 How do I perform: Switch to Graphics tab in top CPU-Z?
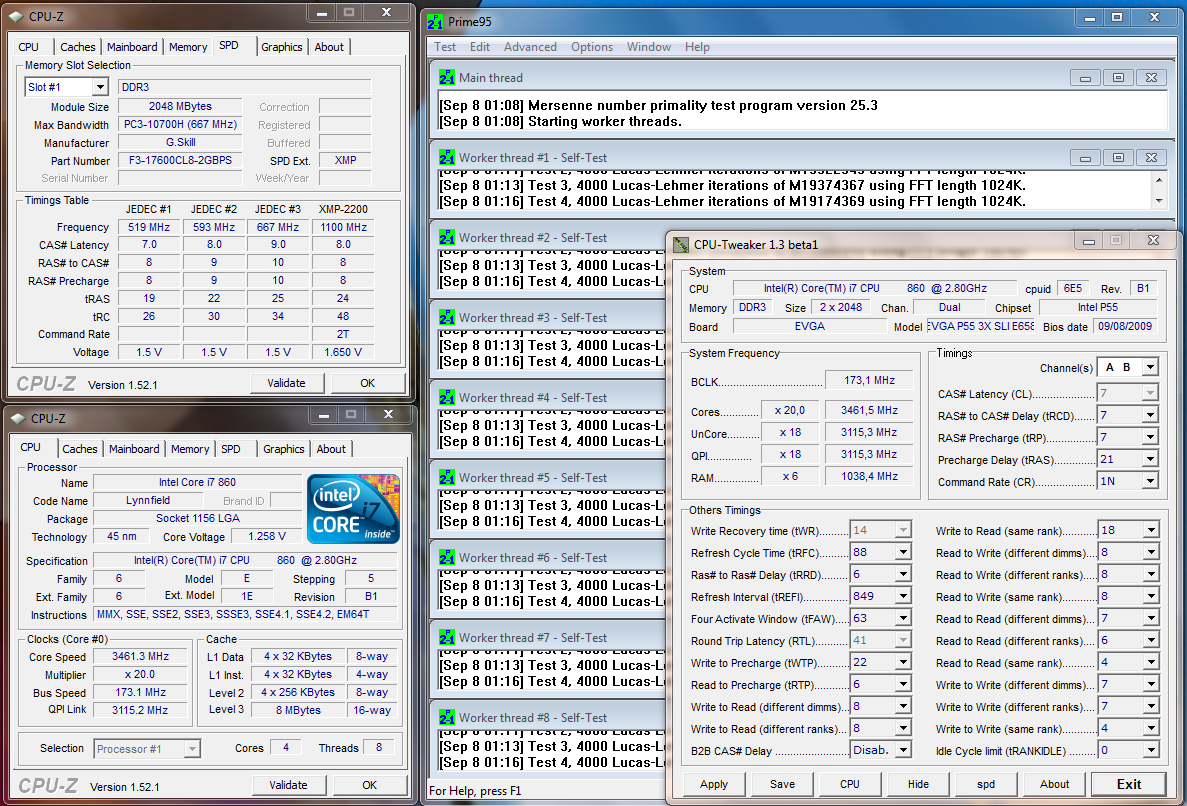click(x=282, y=47)
